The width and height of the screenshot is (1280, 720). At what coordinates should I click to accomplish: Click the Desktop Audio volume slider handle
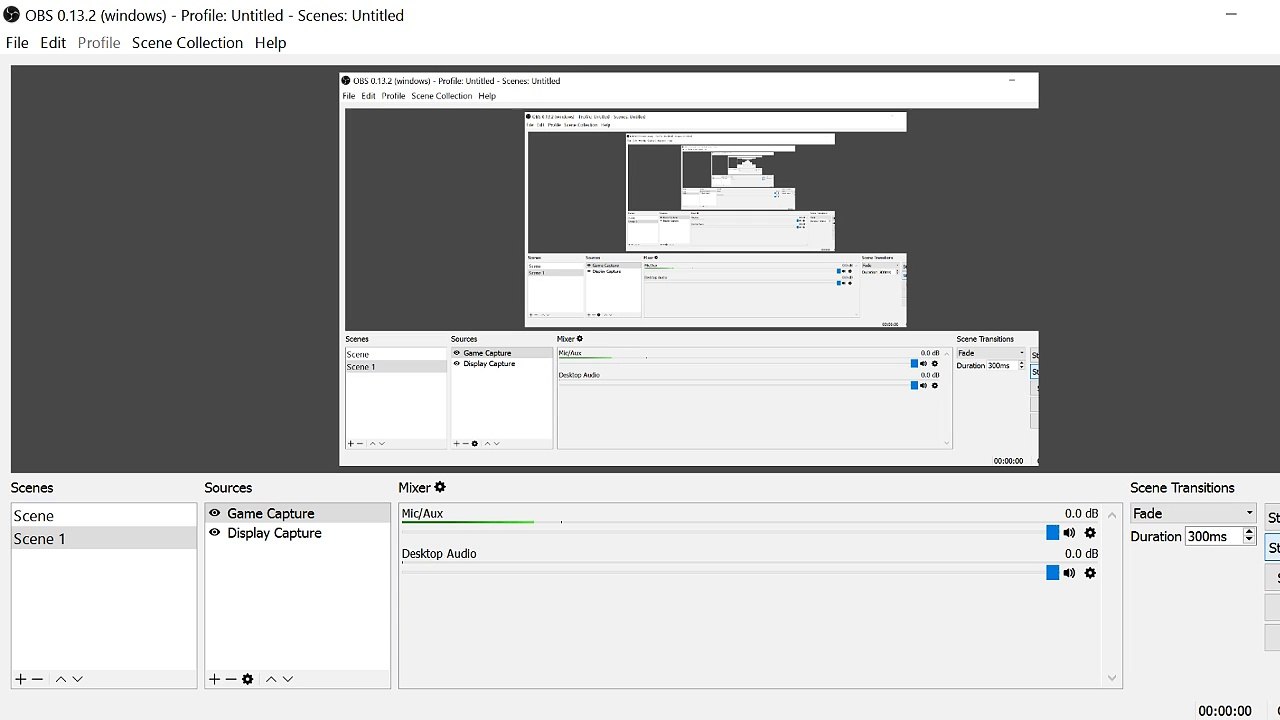click(x=1052, y=573)
